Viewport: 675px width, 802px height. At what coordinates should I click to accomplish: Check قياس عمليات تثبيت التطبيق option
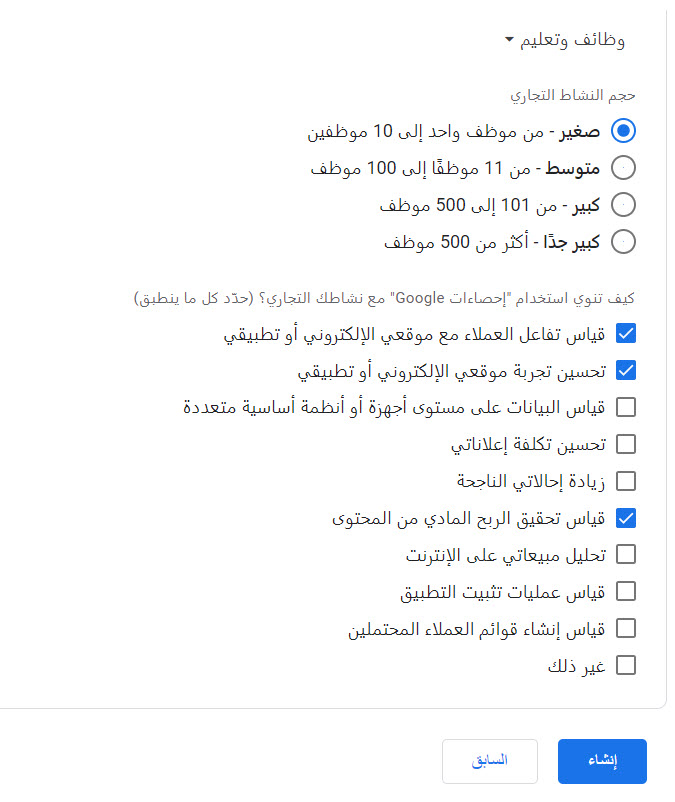pyautogui.click(x=626, y=591)
